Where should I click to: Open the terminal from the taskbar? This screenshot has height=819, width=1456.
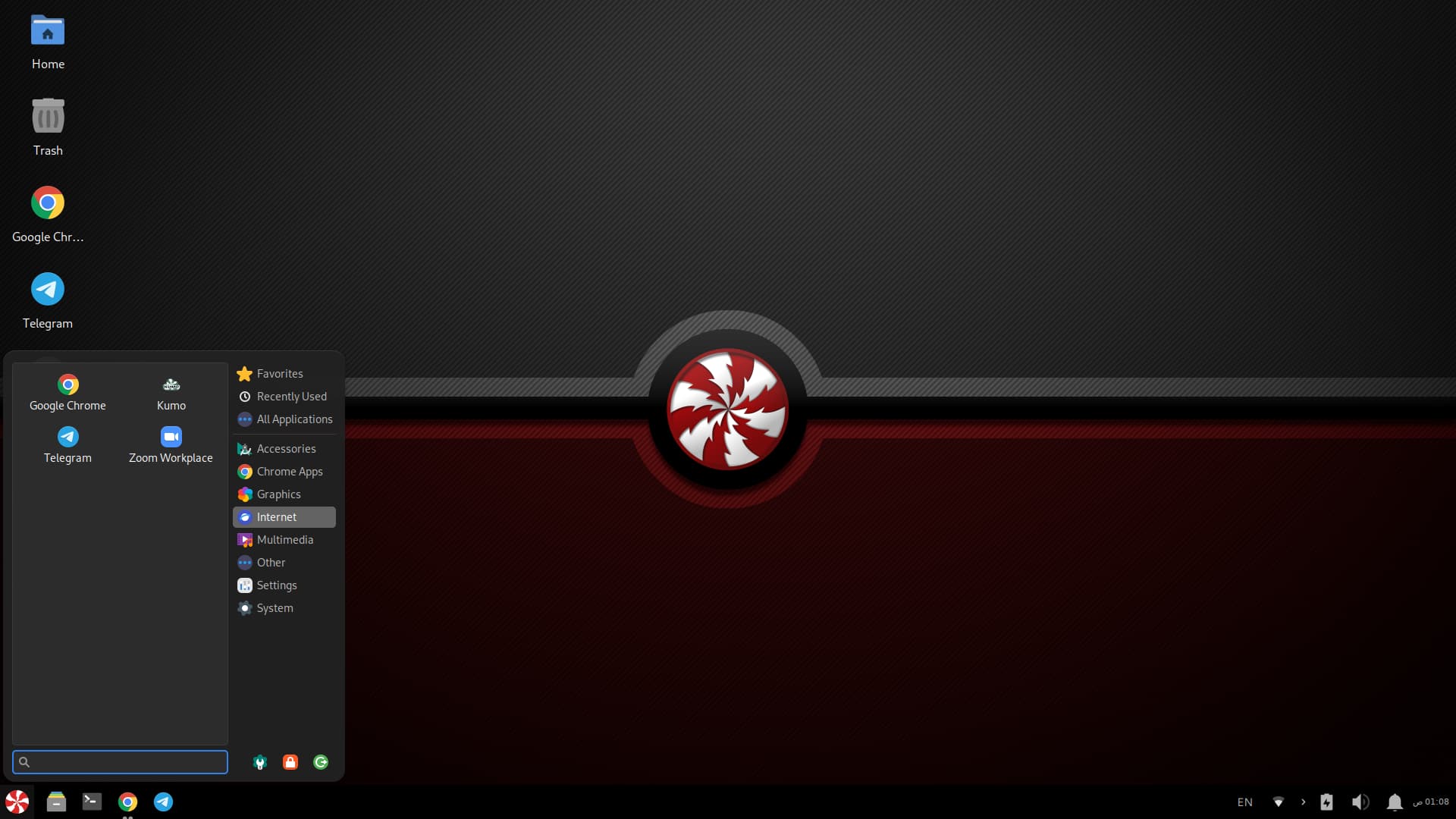92,802
